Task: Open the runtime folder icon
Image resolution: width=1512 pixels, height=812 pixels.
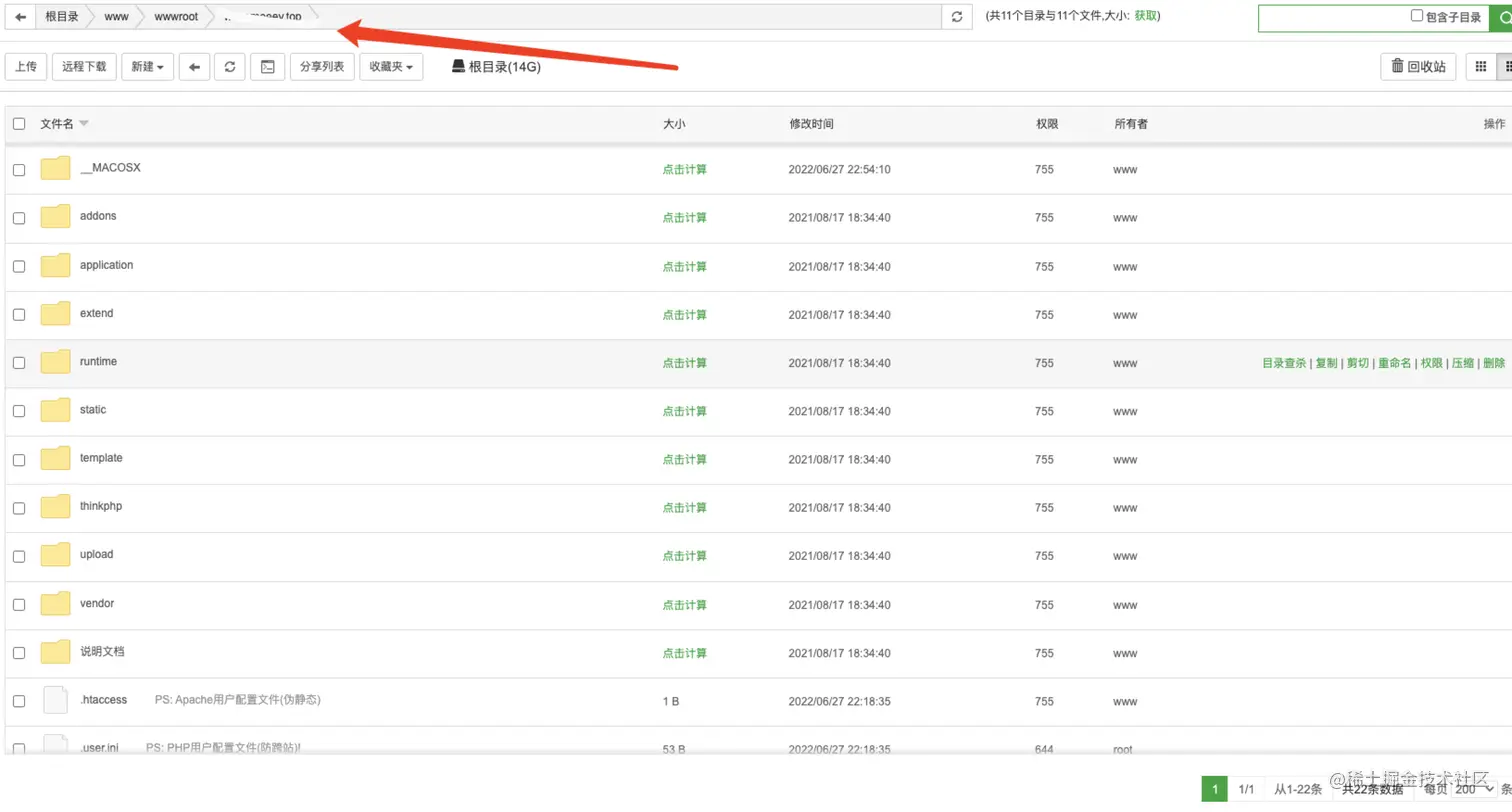Action: (x=55, y=362)
